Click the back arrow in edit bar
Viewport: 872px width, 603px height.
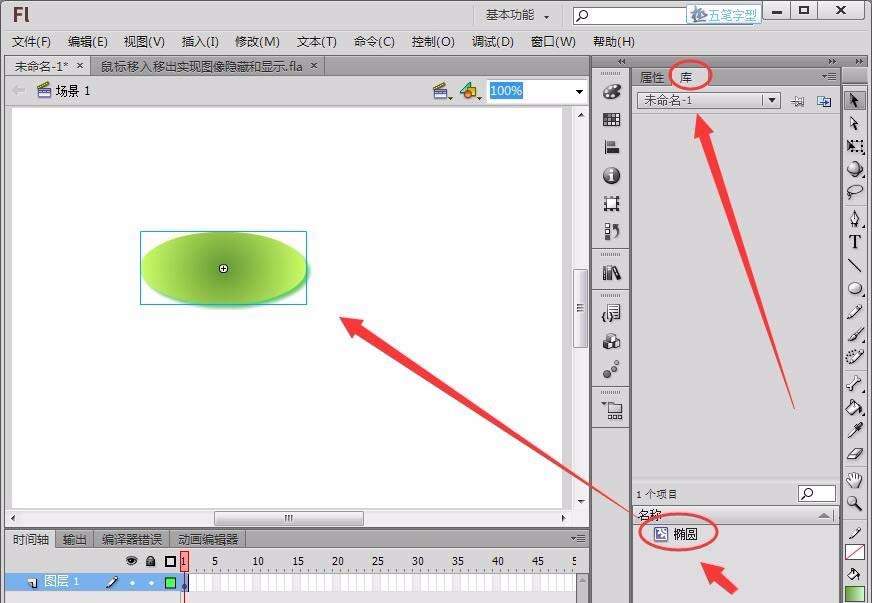click(18, 90)
